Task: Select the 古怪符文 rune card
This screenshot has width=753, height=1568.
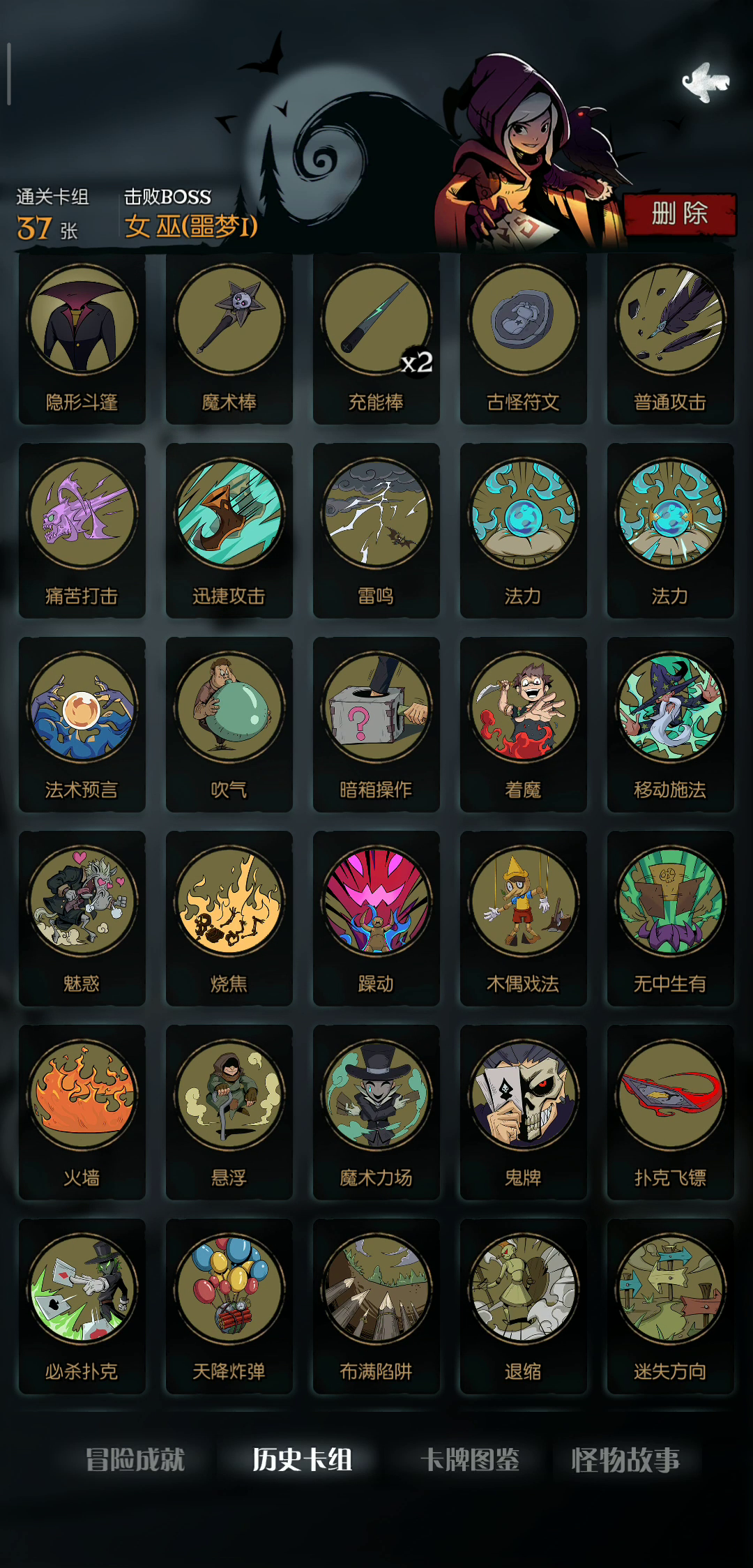Action: point(524,338)
